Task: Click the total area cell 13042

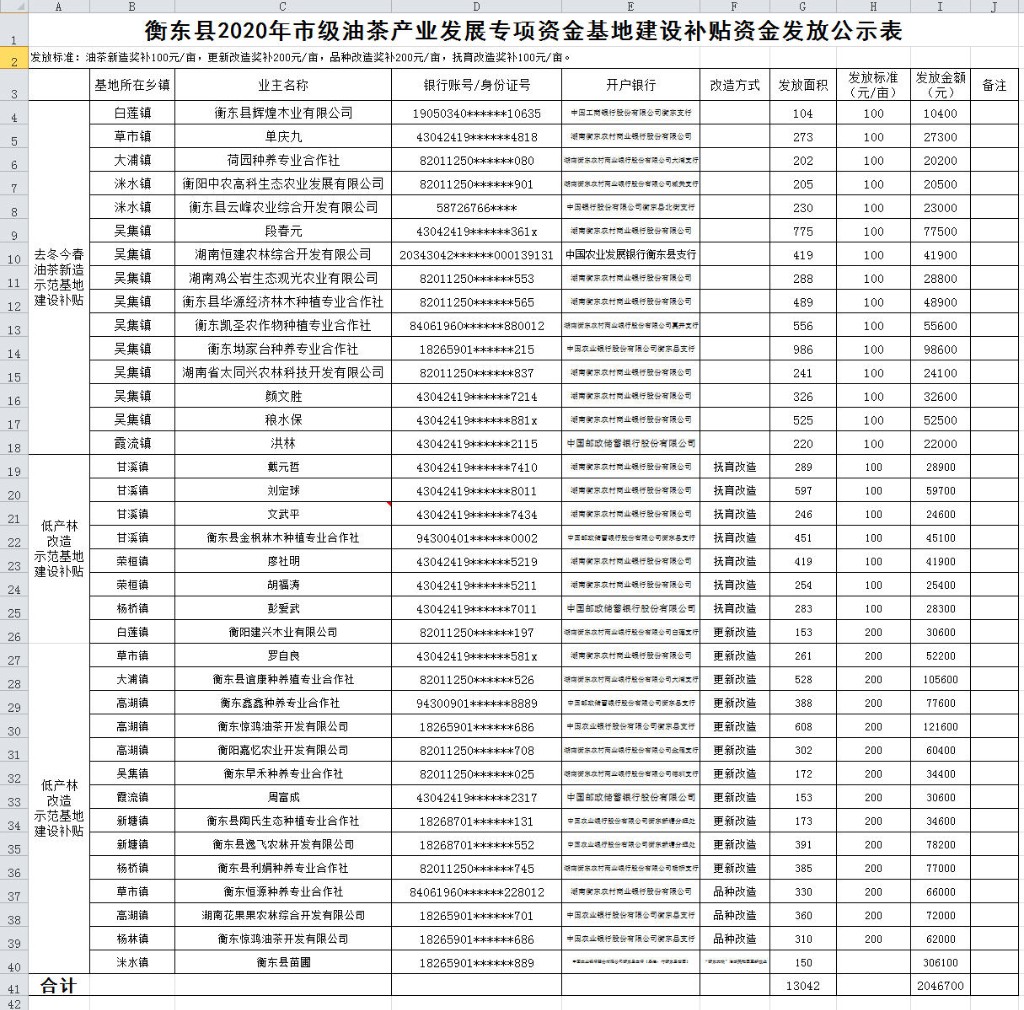Action: 802,986
